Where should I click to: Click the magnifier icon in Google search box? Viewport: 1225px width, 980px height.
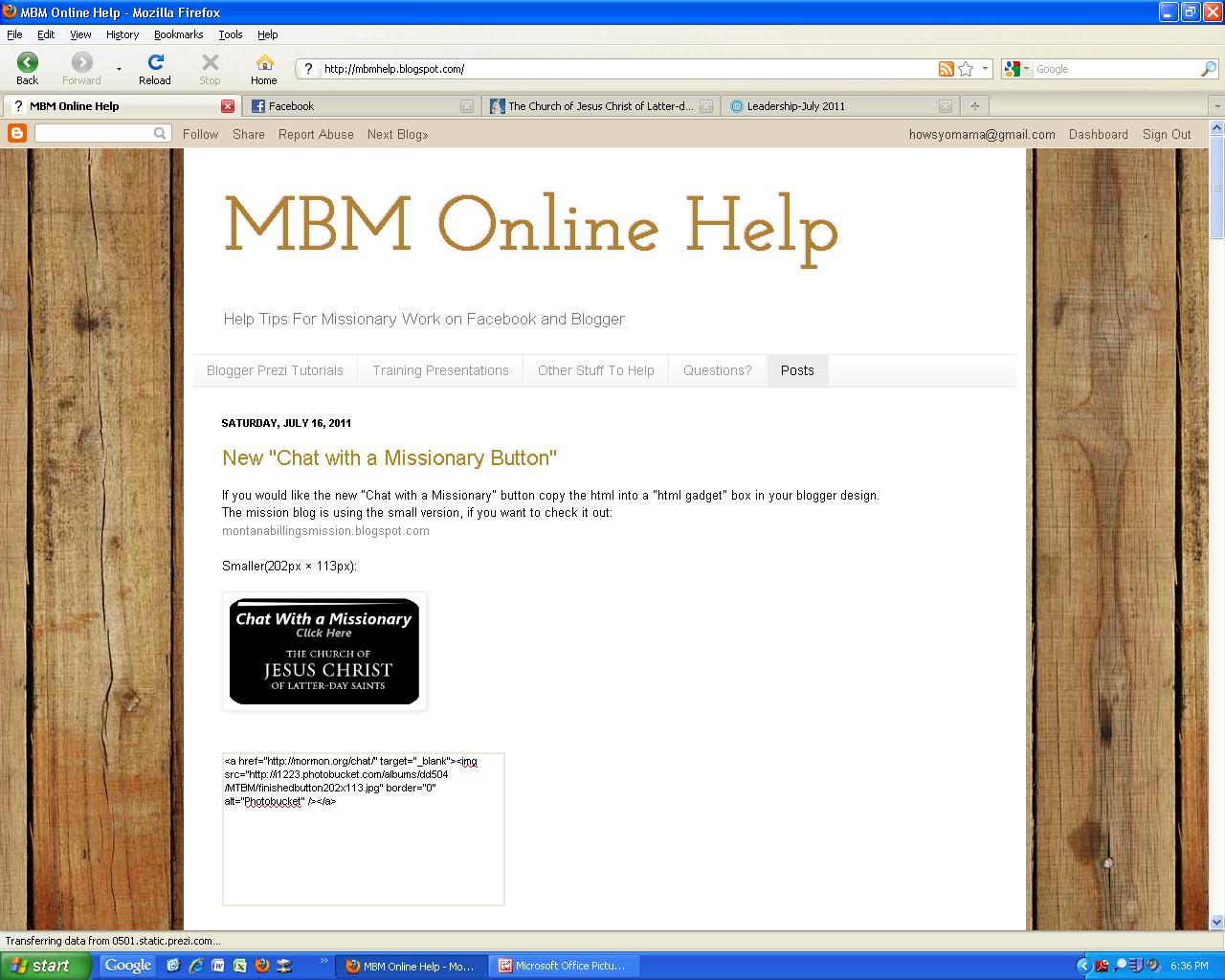coord(1209,69)
